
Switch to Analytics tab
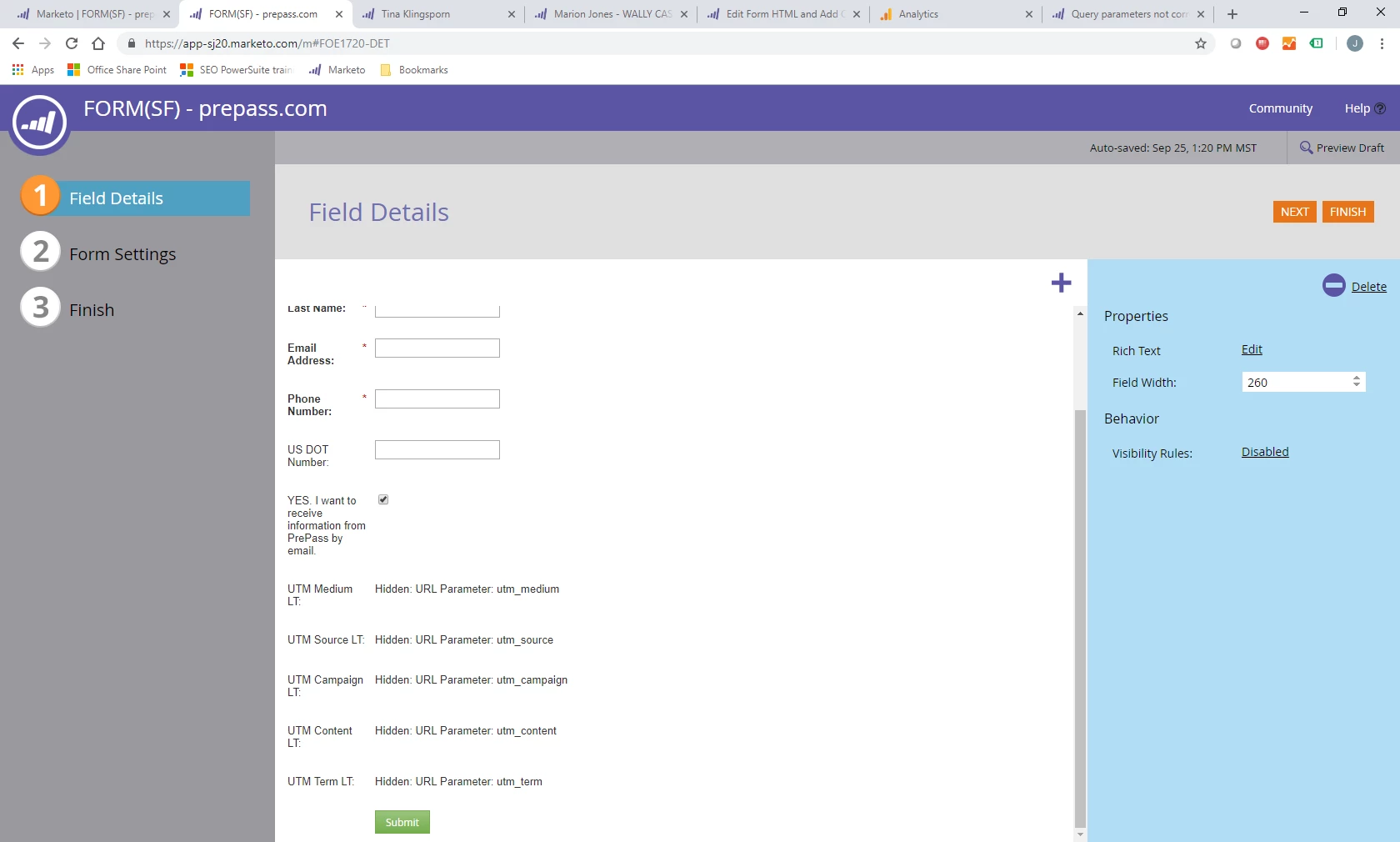point(956,14)
